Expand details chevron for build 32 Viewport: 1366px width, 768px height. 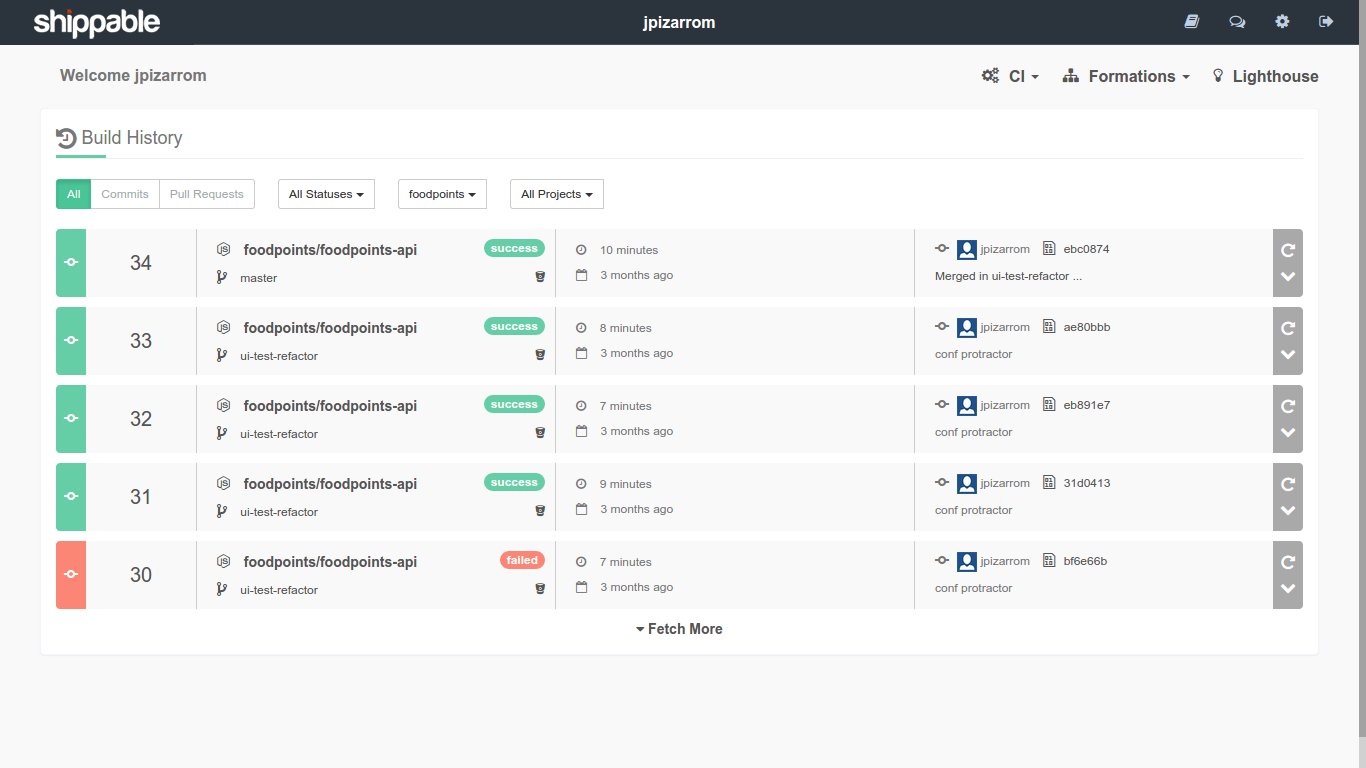coord(1288,433)
